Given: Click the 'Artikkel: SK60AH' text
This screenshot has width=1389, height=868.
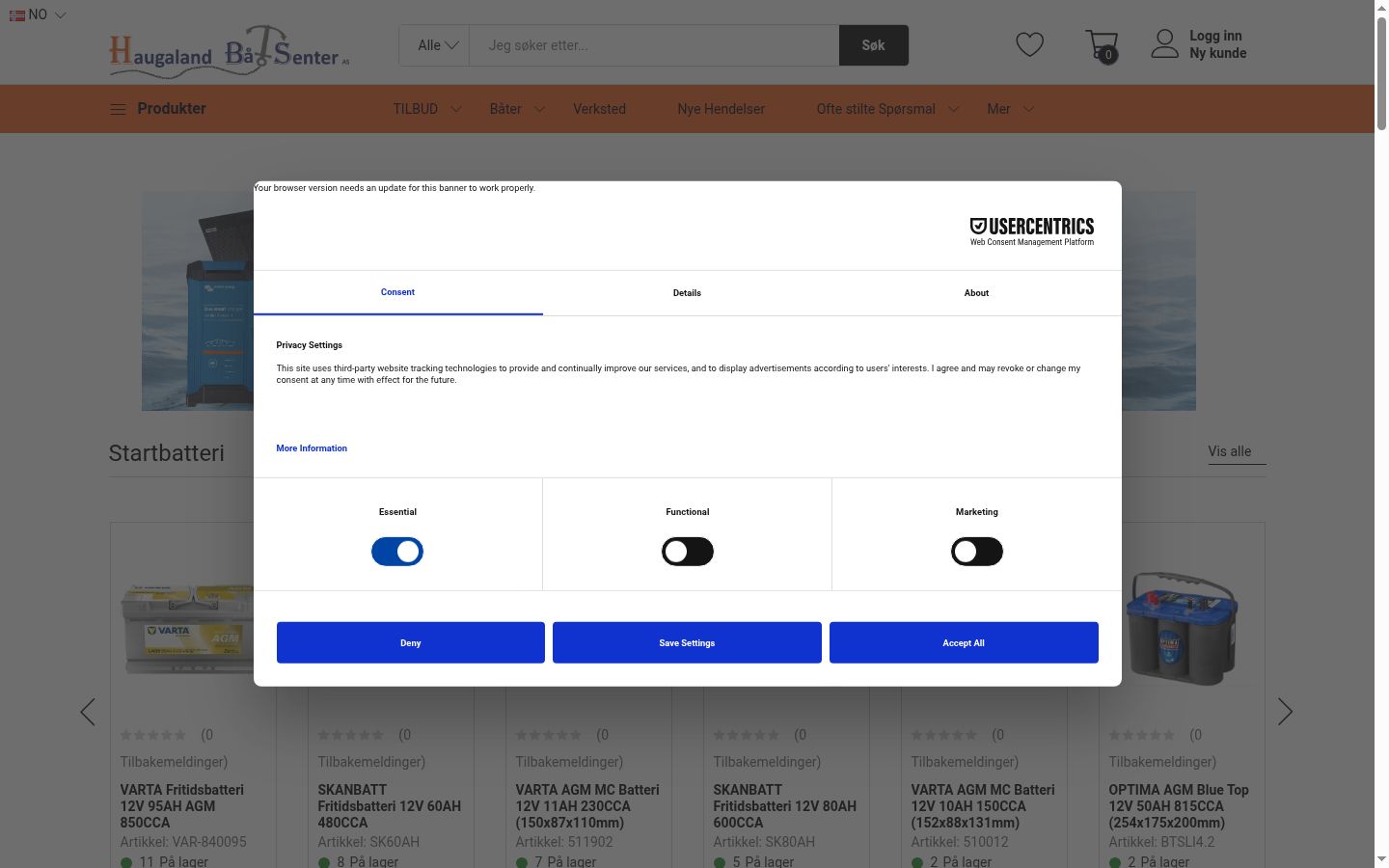Looking at the screenshot, I should (x=368, y=842).
